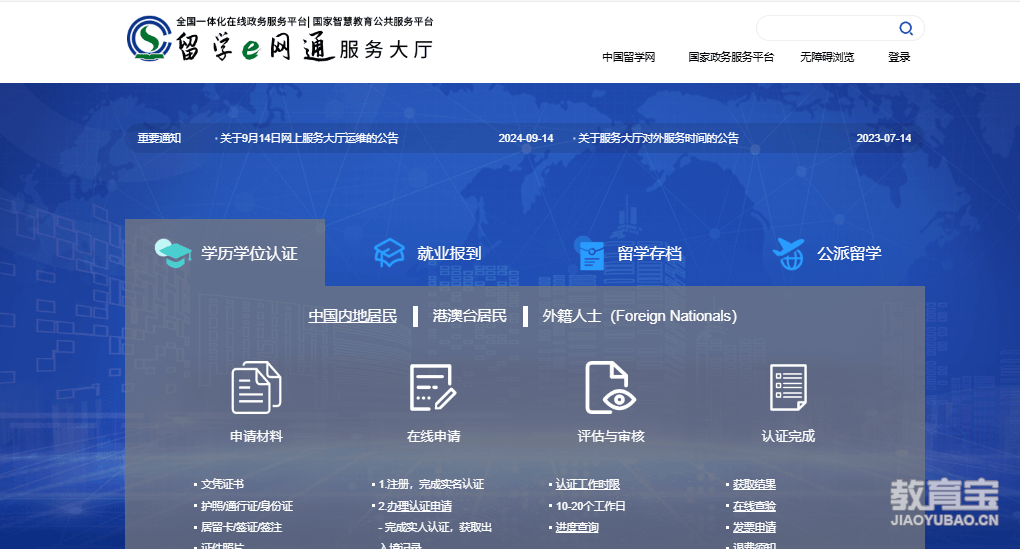Image resolution: width=1020 pixels, height=549 pixels.
Task: Click the 评估与审核 eye document icon
Action: pyautogui.click(x=610, y=388)
